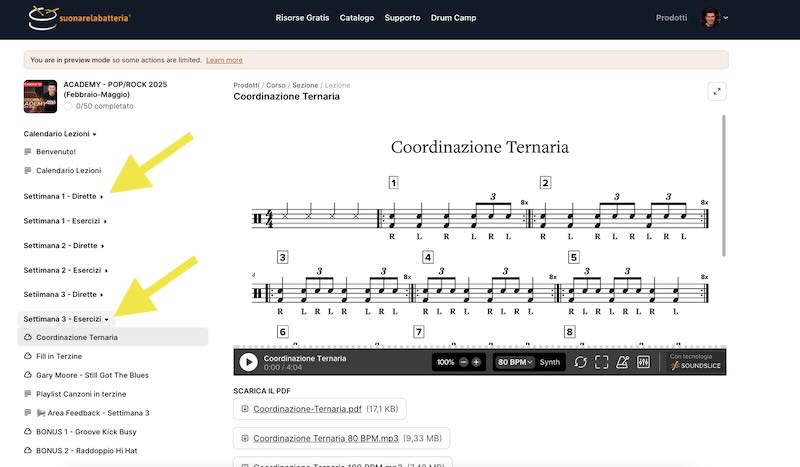The image size is (800, 467).
Task: Go to Drum Camp page
Action: [453, 18]
